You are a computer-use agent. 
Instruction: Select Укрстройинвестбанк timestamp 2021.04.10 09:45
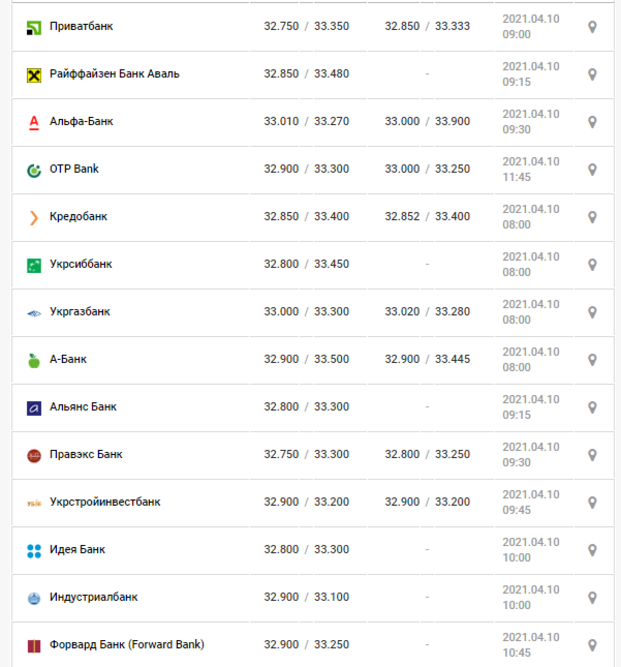(531, 502)
